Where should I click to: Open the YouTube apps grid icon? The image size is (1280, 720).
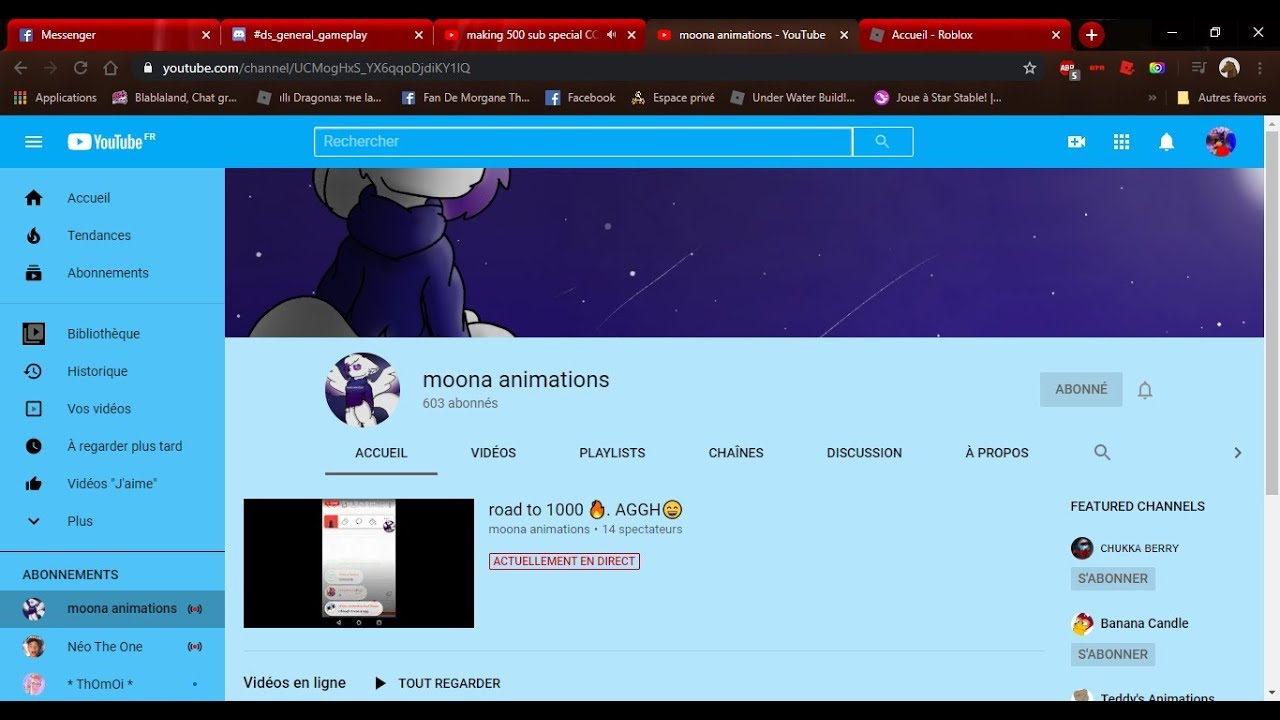pos(1121,142)
